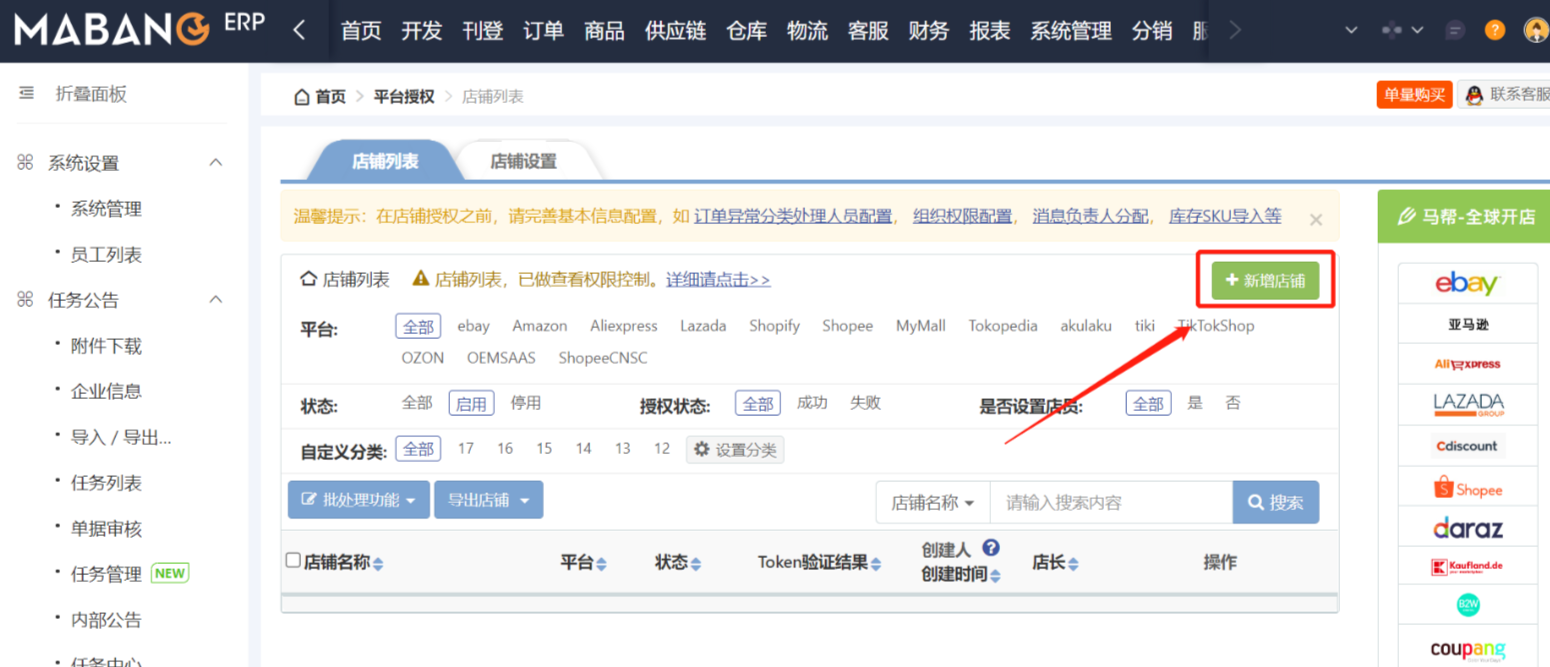Select 停用 status filter
1550x667 pixels.
(525, 403)
